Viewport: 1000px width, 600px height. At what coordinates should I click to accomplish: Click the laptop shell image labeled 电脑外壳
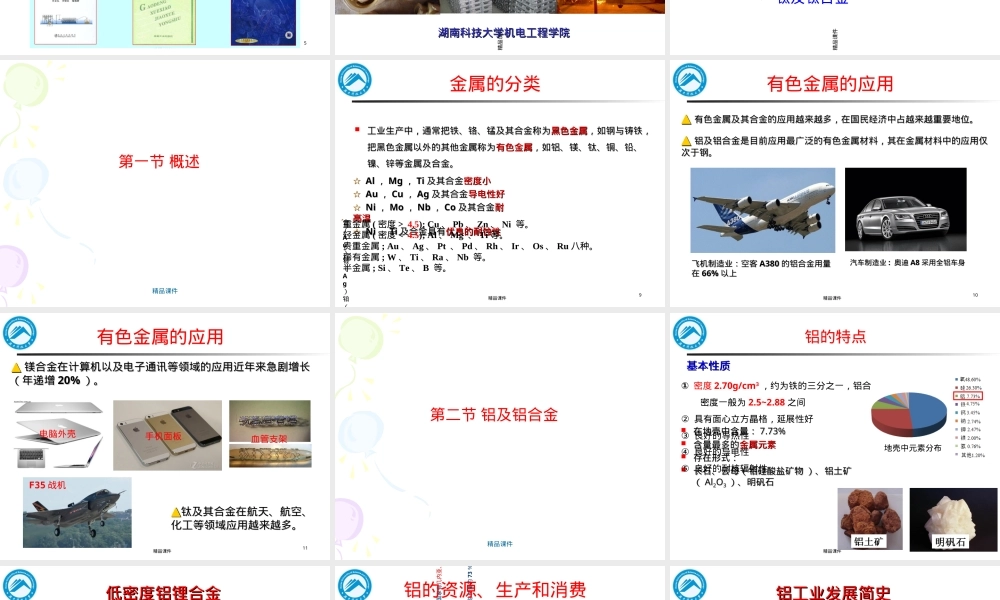pyautogui.click(x=59, y=434)
